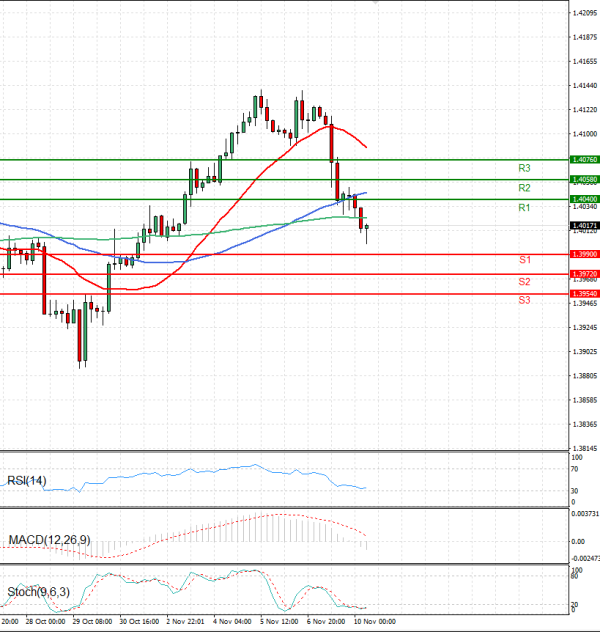Click the current price tag 1.40171
The width and height of the screenshot is (600, 632).
(584, 226)
